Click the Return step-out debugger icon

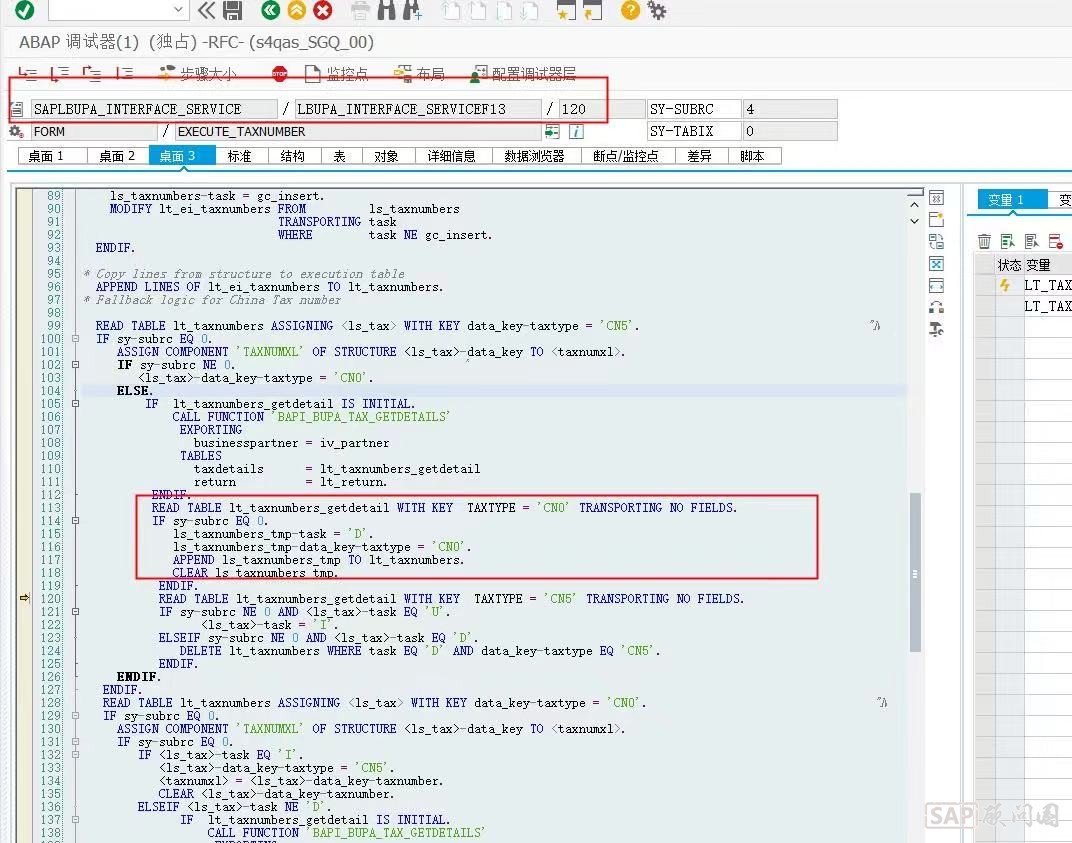pyautogui.click(x=92, y=73)
